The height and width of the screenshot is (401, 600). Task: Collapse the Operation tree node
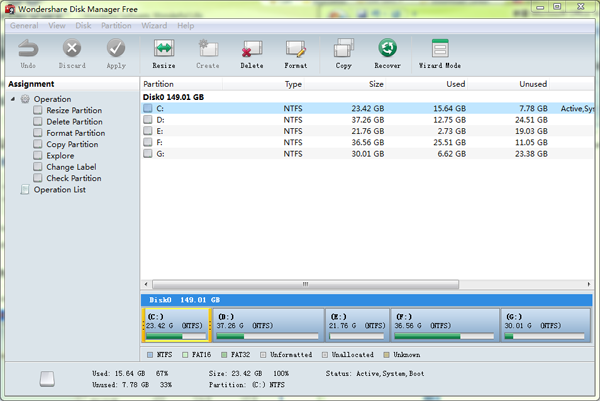click(x=13, y=99)
